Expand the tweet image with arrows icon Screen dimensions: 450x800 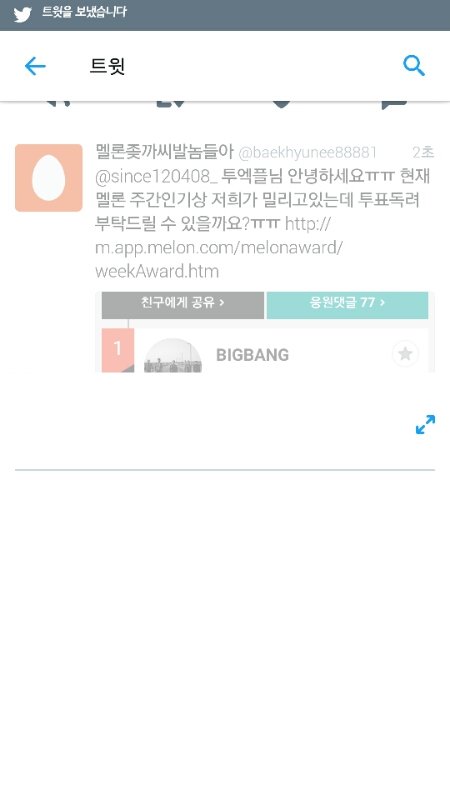(x=426, y=424)
